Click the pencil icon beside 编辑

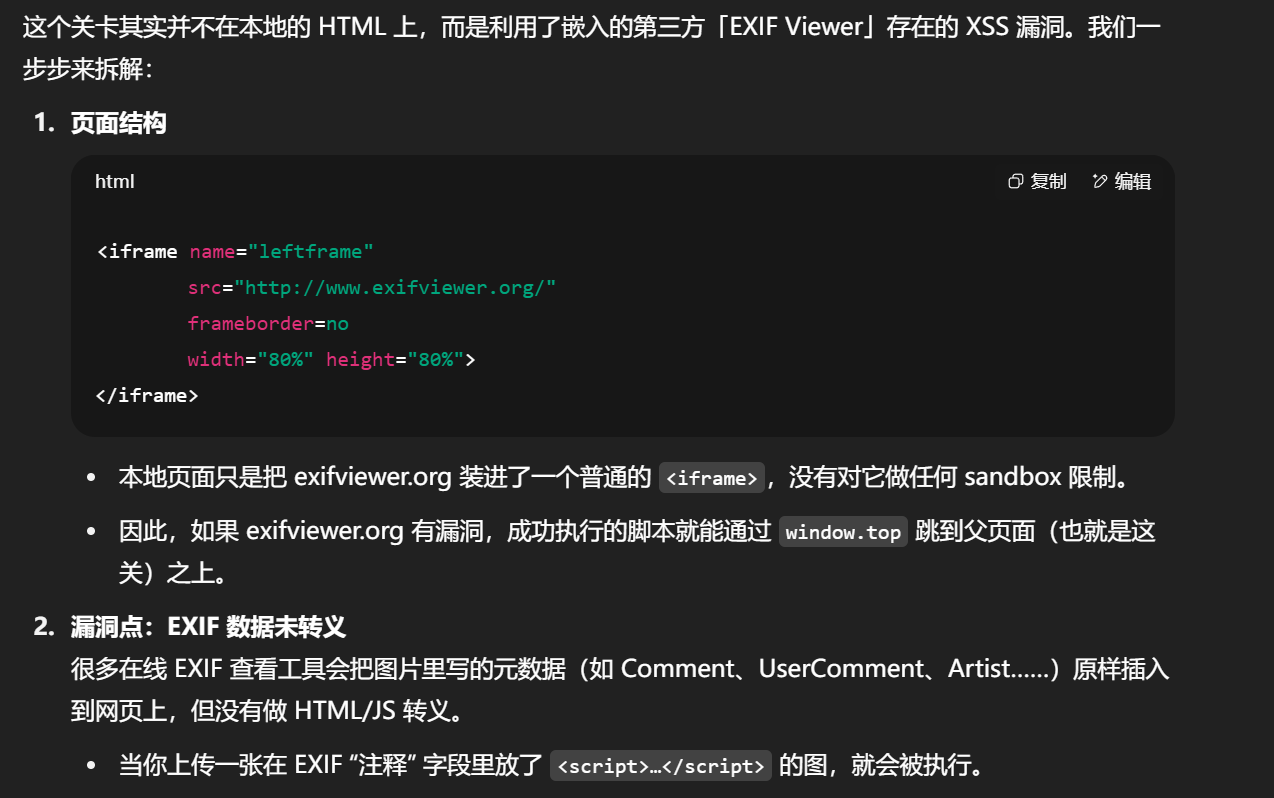[1100, 181]
